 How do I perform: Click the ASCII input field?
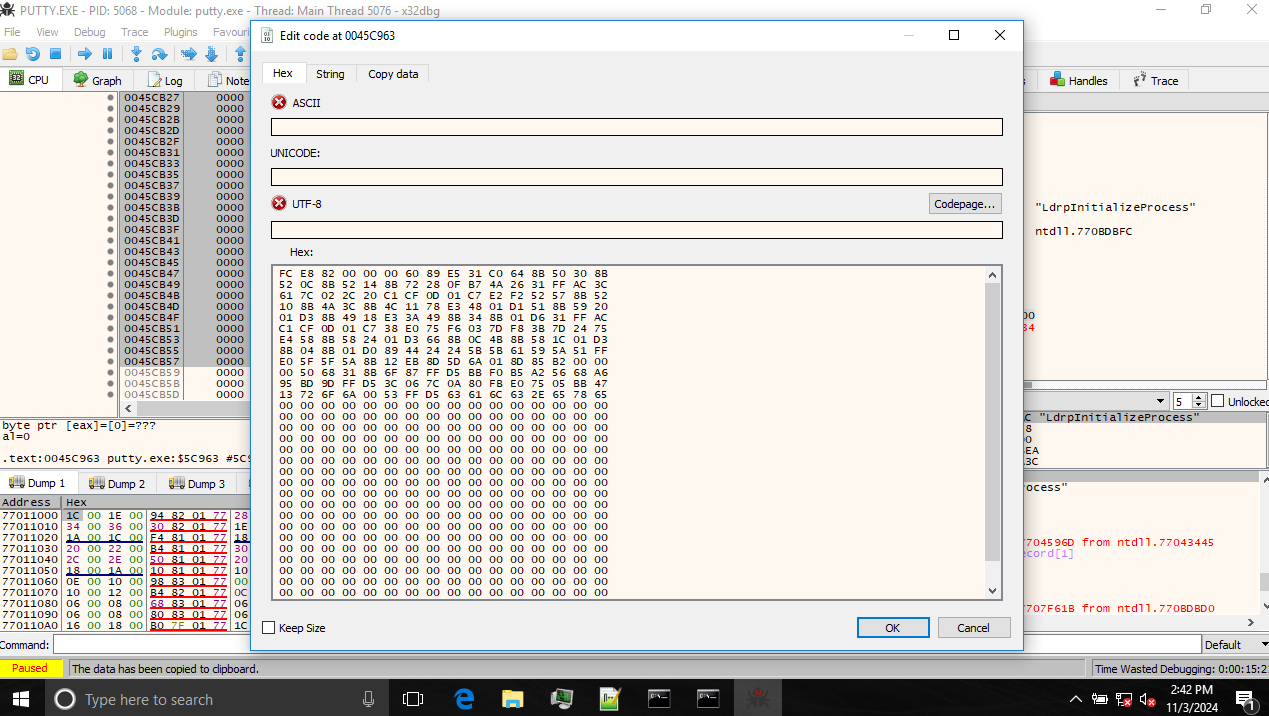[636, 127]
